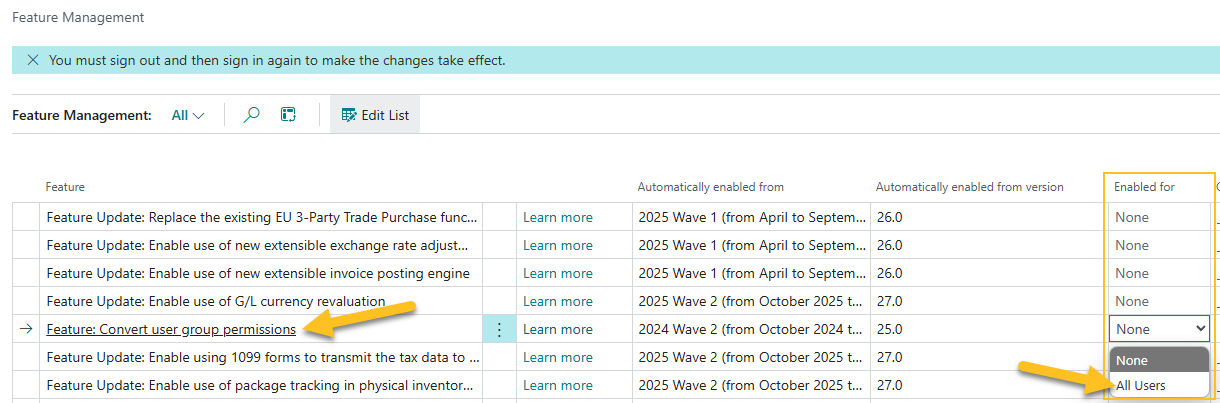The image size is (1220, 403).
Task: Open Learn more for EU 3-Party Trade feature
Action: click(x=557, y=217)
